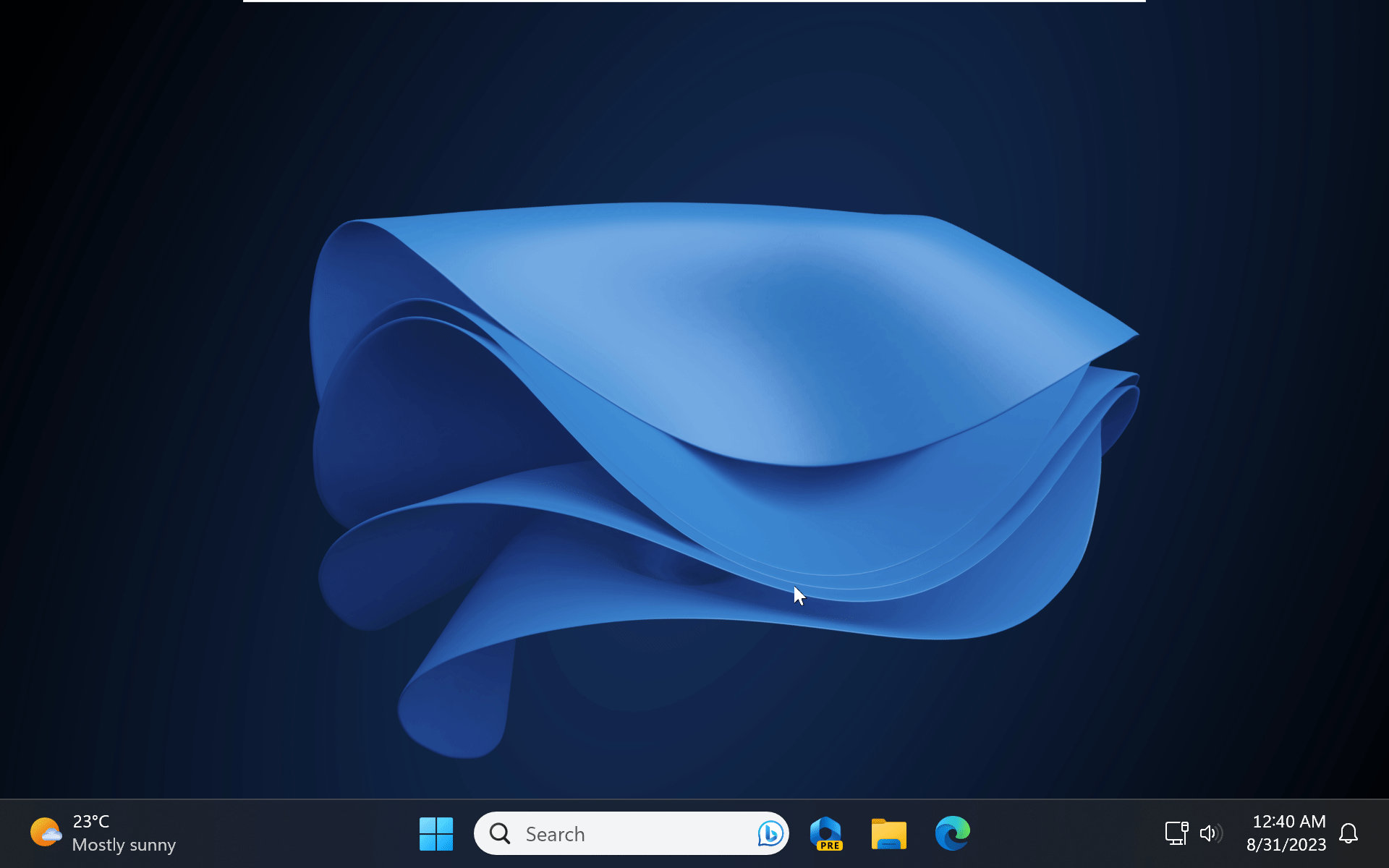Open the Start menu

click(x=436, y=833)
